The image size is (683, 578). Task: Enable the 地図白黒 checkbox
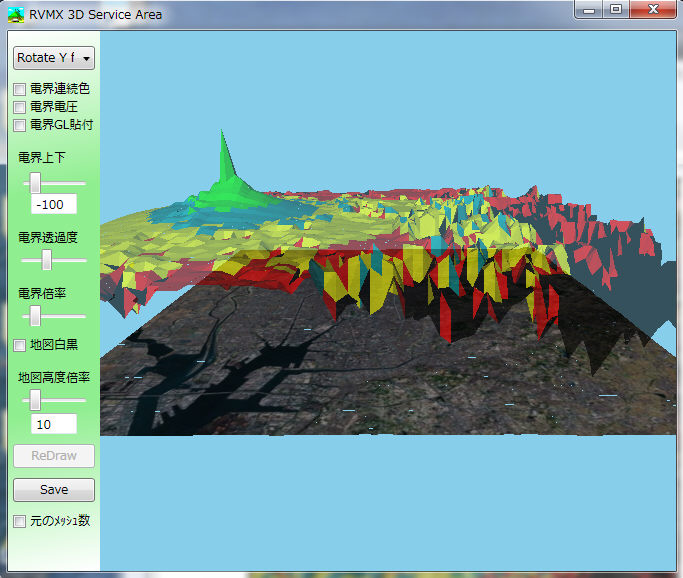coord(20,345)
